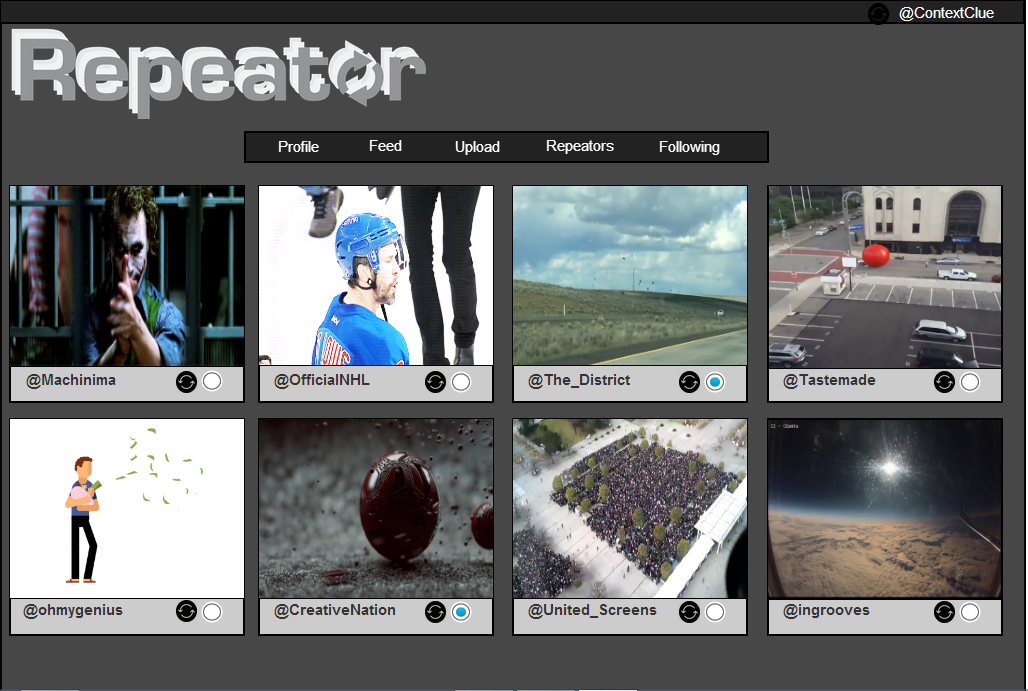Viewport: 1028px width, 691px height.
Task: Open the @ContextClue account link
Action: 945,13
